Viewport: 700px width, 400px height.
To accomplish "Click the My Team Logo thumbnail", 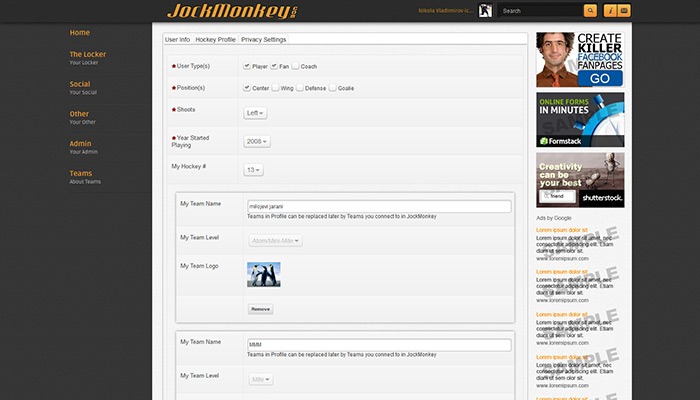I will (x=263, y=274).
